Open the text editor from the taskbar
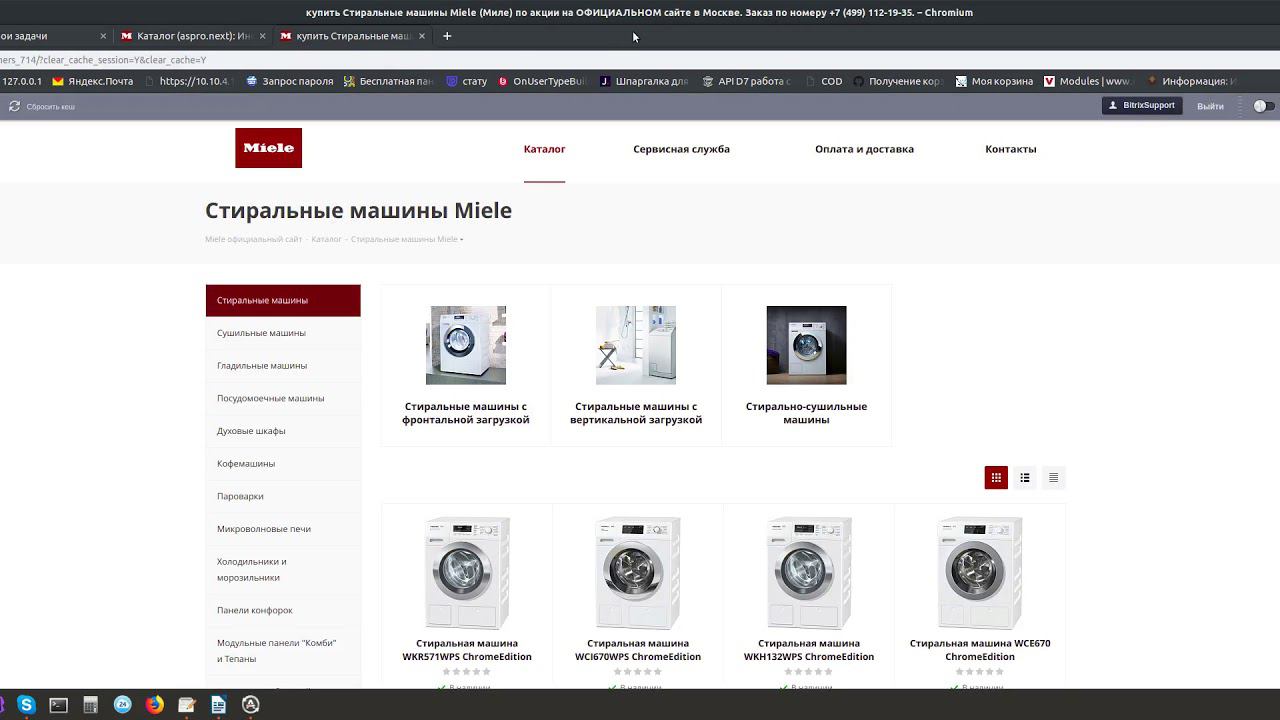1280x720 pixels. click(x=187, y=705)
